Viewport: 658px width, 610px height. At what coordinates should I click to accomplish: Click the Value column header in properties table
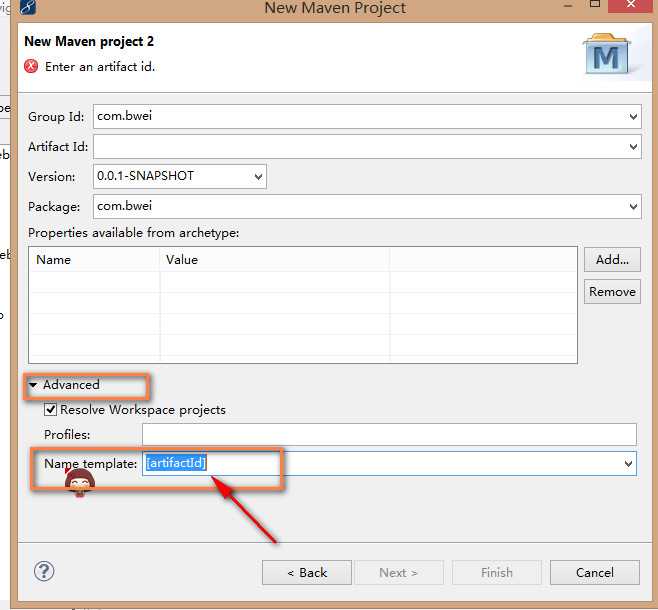coord(275,260)
